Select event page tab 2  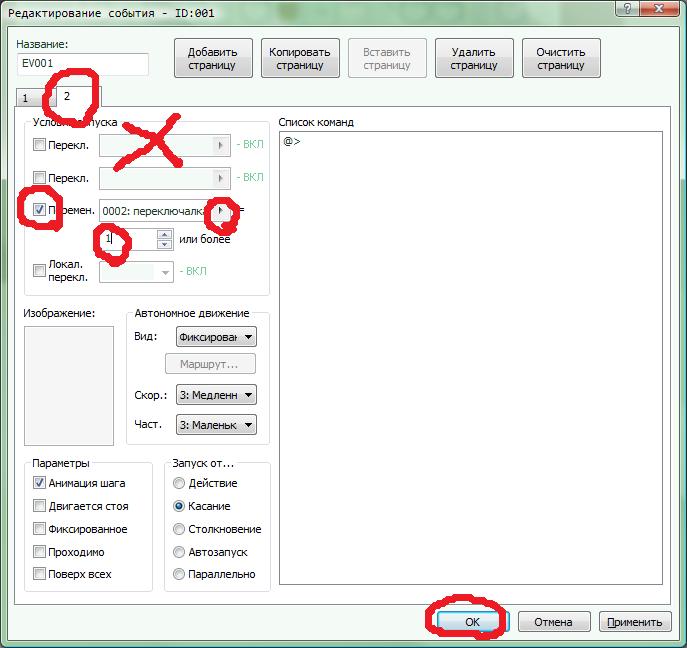click(67, 97)
